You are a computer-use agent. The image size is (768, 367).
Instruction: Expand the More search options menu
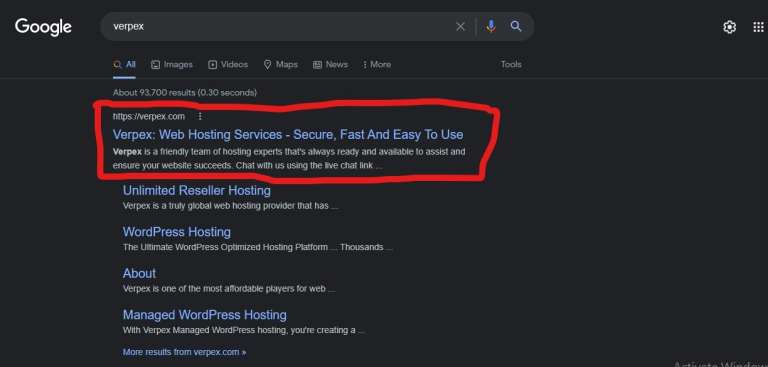click(x=377, y=64)
